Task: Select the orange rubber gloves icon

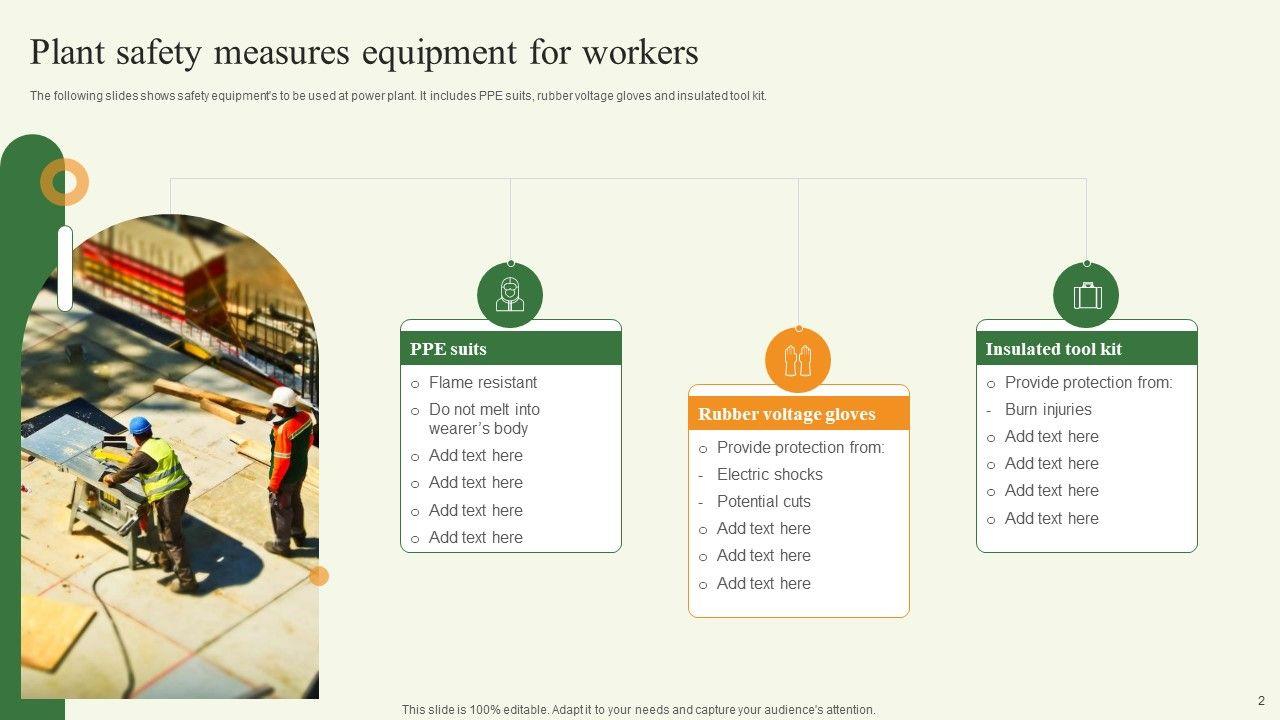Action: [x=798, y=360]
